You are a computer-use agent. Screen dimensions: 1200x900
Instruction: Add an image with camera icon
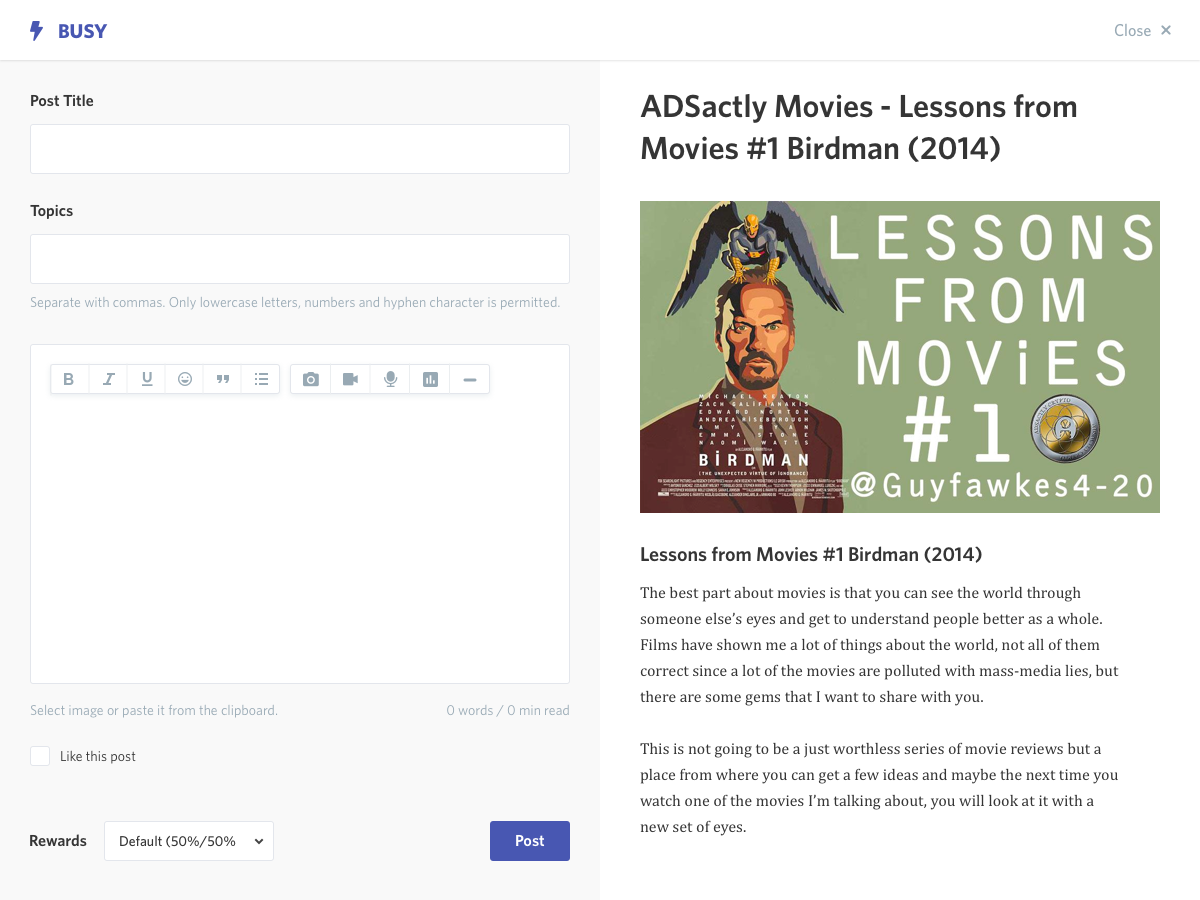click(x=311, y=379)
